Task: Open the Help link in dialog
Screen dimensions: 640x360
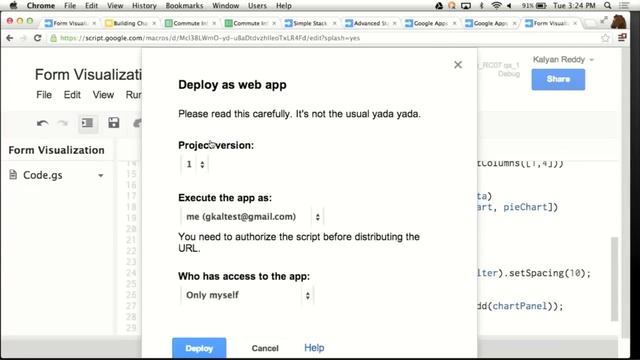Action: tap(314, 348)
